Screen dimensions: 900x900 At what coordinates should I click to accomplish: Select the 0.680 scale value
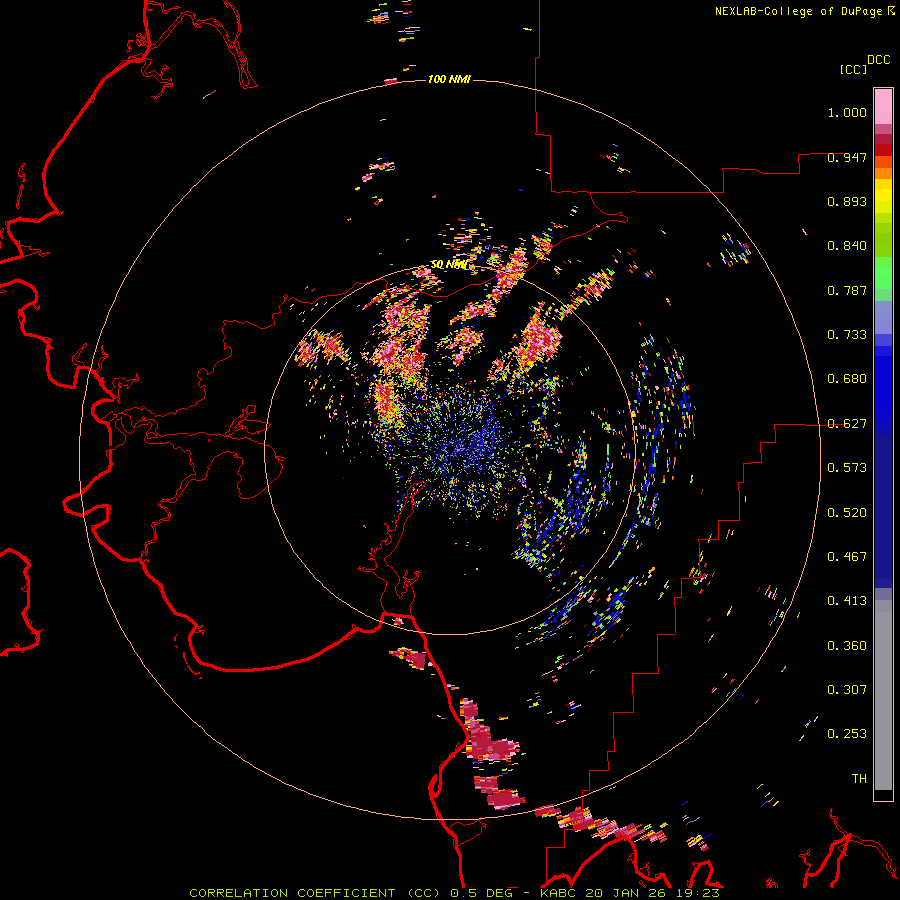point(847,379)
